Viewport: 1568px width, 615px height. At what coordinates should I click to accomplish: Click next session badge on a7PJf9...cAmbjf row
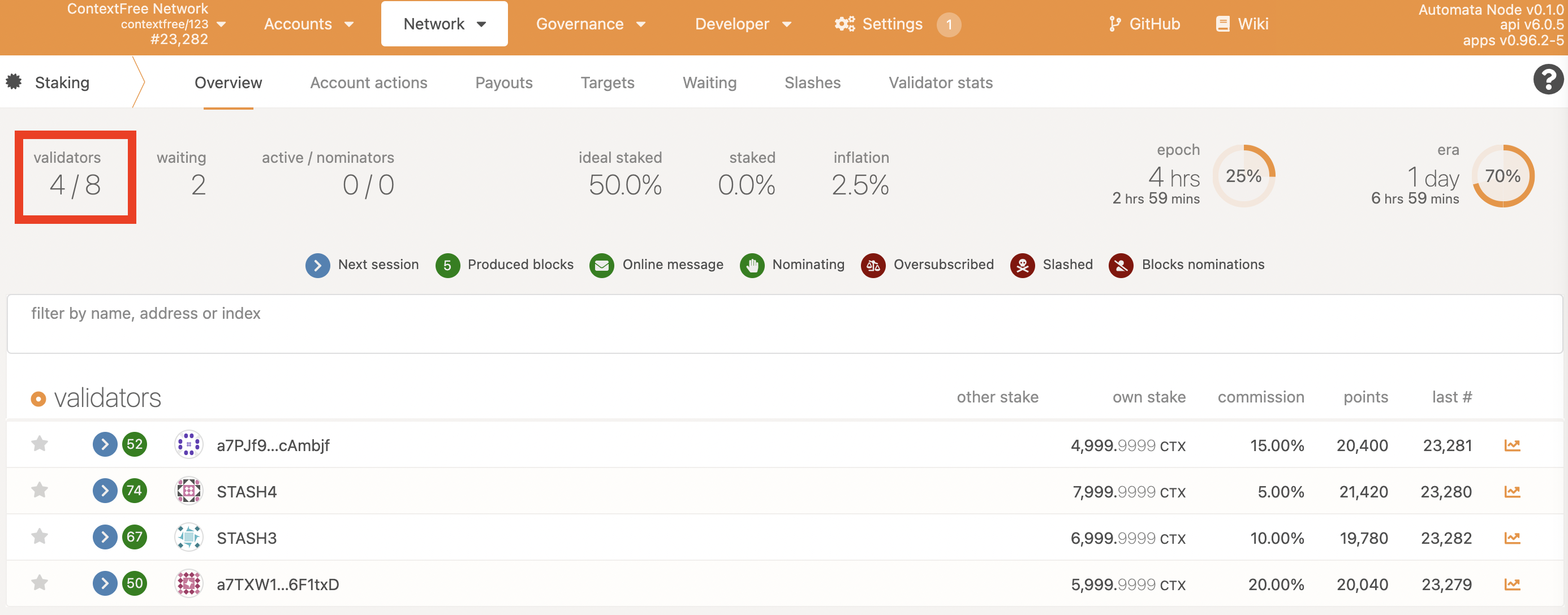(105, 445)
